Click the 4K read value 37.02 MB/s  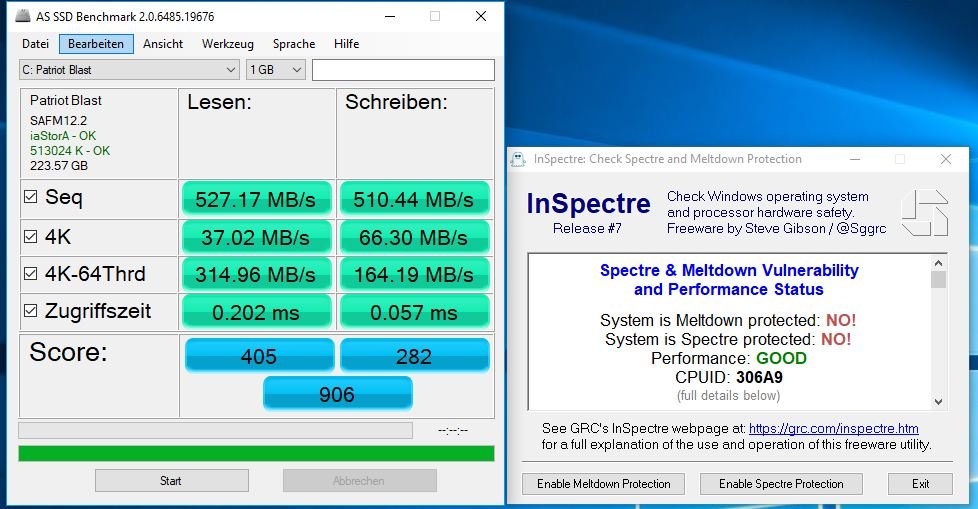coord(256,238)
